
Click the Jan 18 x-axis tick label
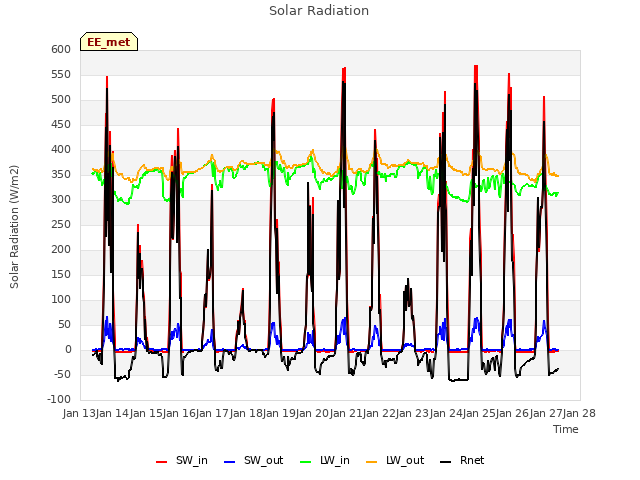coord(246,413)
